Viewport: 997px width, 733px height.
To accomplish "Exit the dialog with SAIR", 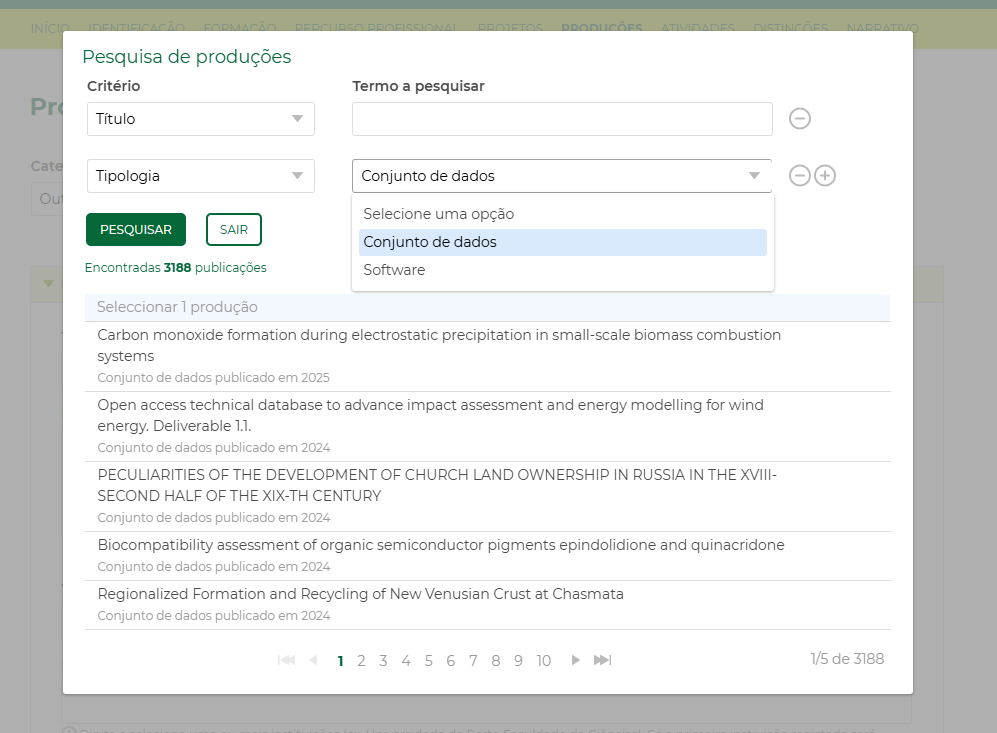I will pos(234,229).
